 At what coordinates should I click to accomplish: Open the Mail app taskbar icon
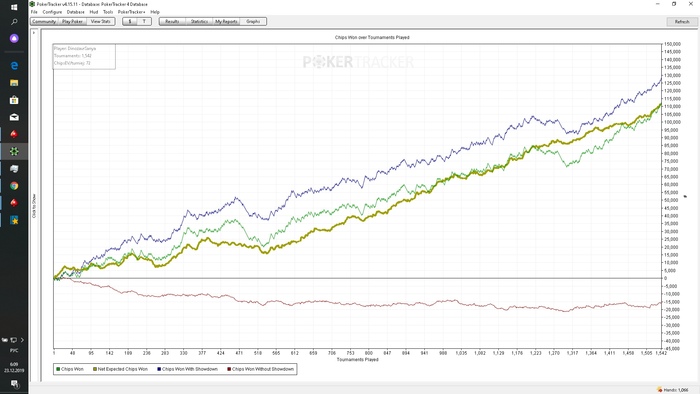[x=14, y=117]
